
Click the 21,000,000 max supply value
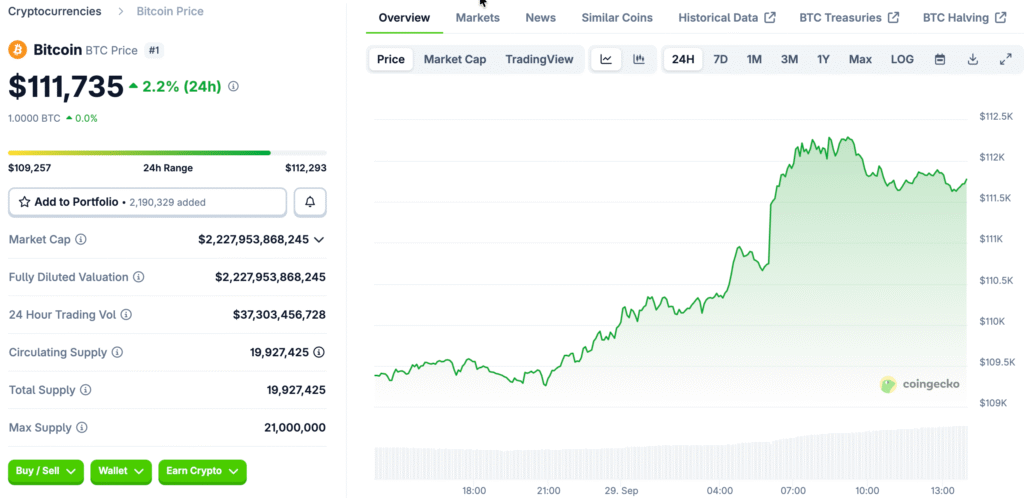[295, 428]
